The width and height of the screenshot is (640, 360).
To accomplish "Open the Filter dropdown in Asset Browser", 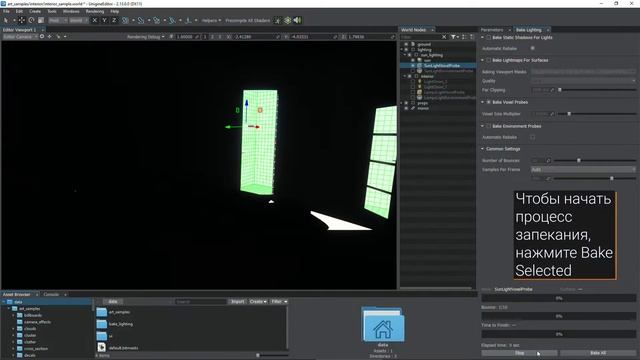I will [x=279, y=301].
